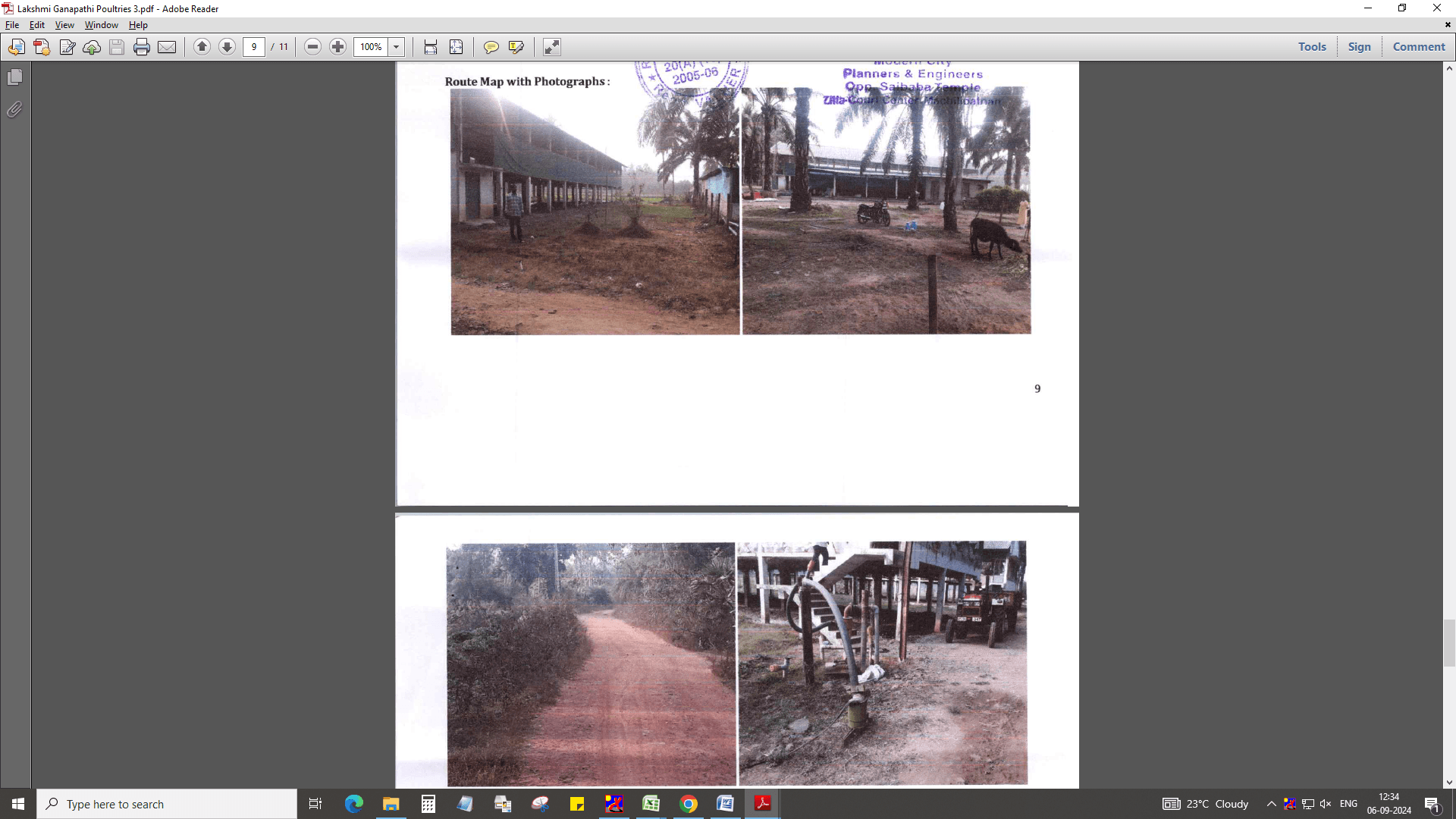Click the scrollbar down arrow
1456x819 pixels.
[x=1449, y=783]
